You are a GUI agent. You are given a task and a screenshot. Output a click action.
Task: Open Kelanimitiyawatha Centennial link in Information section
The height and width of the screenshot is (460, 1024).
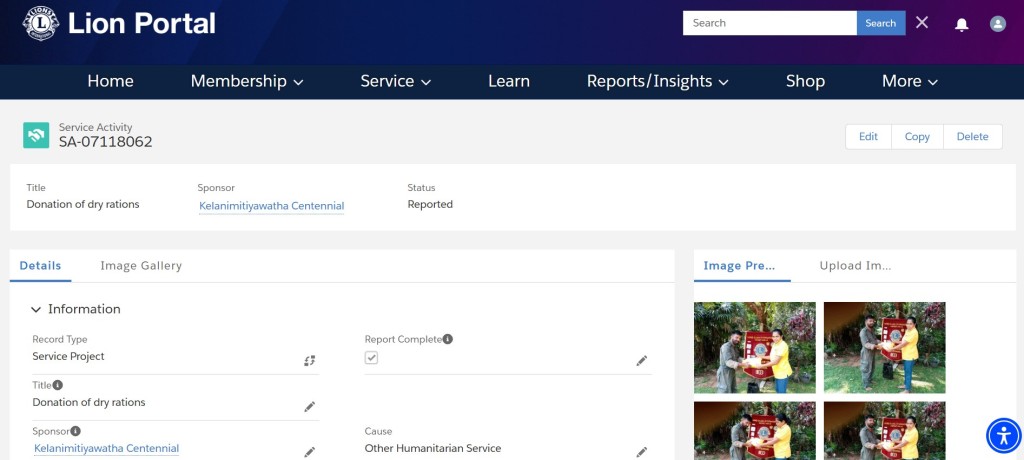(106, 448)
